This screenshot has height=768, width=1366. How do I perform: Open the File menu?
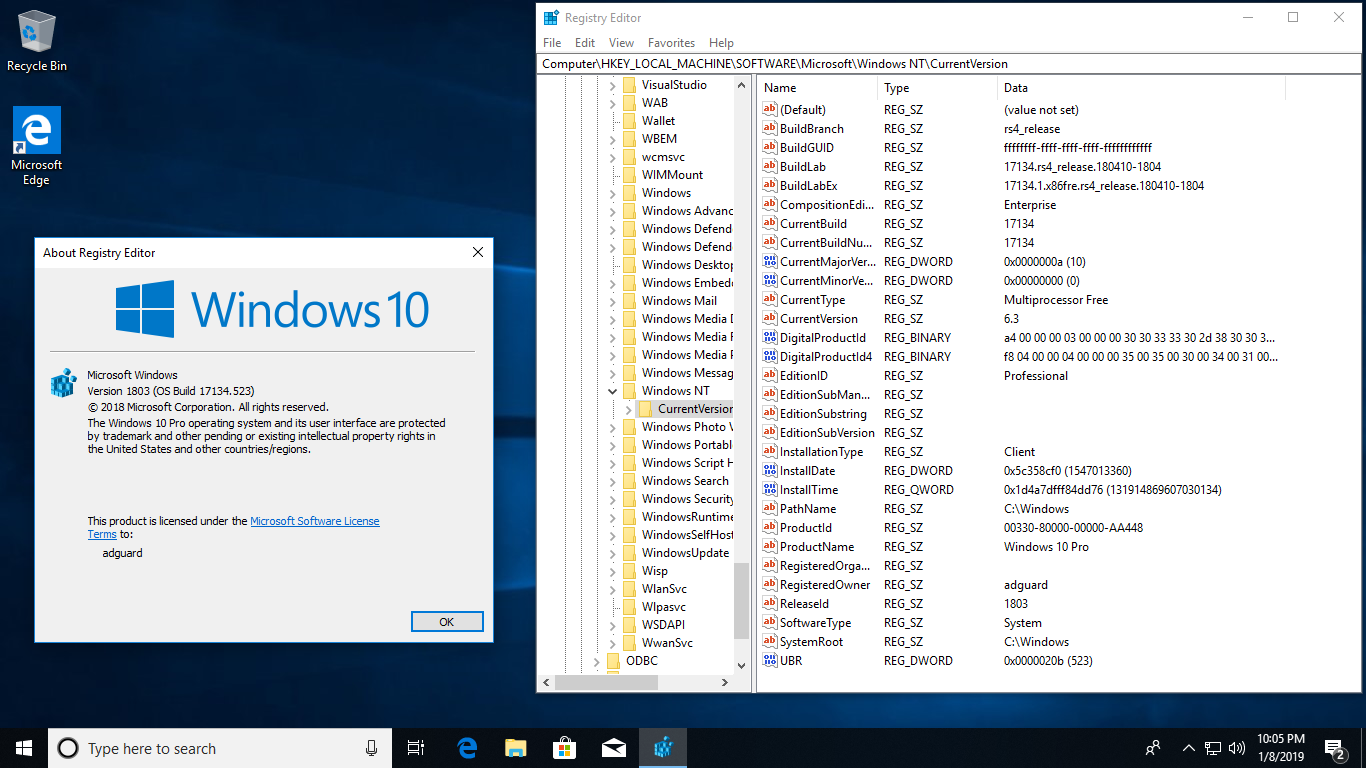(x=552, y=43)
